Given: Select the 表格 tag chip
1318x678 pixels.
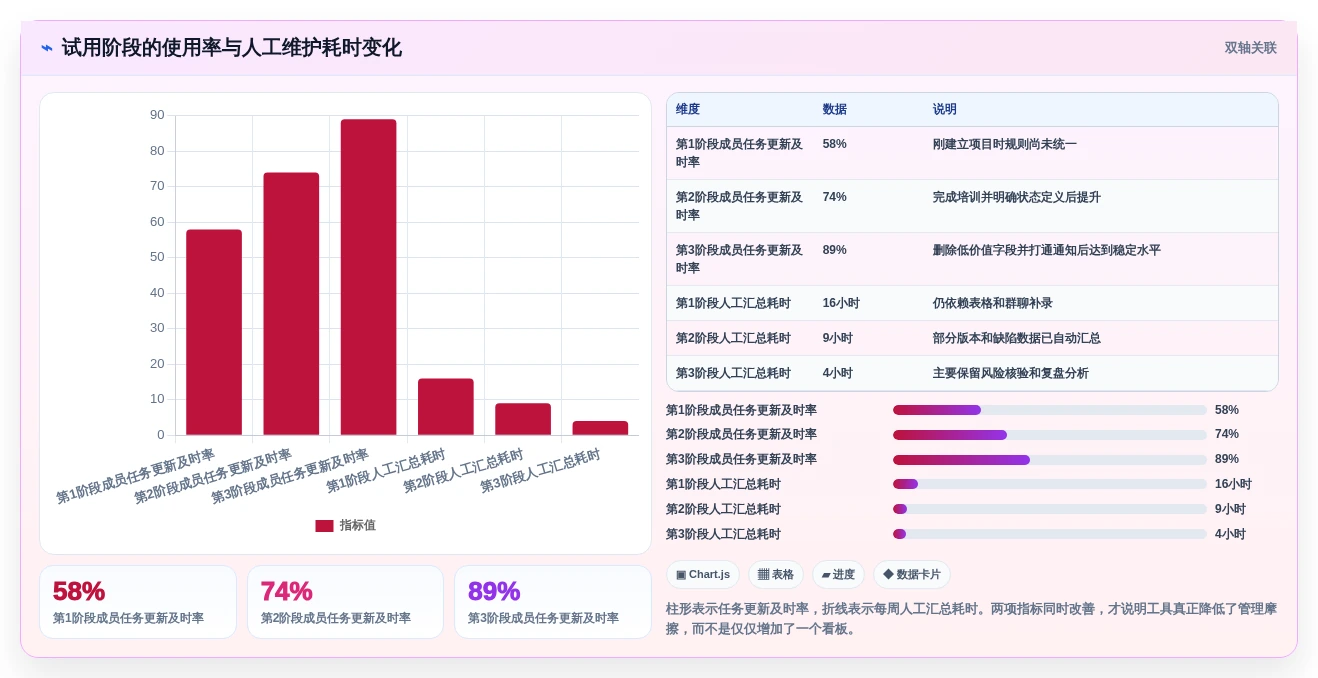Looking at the screenshot, I should point(776,575).
